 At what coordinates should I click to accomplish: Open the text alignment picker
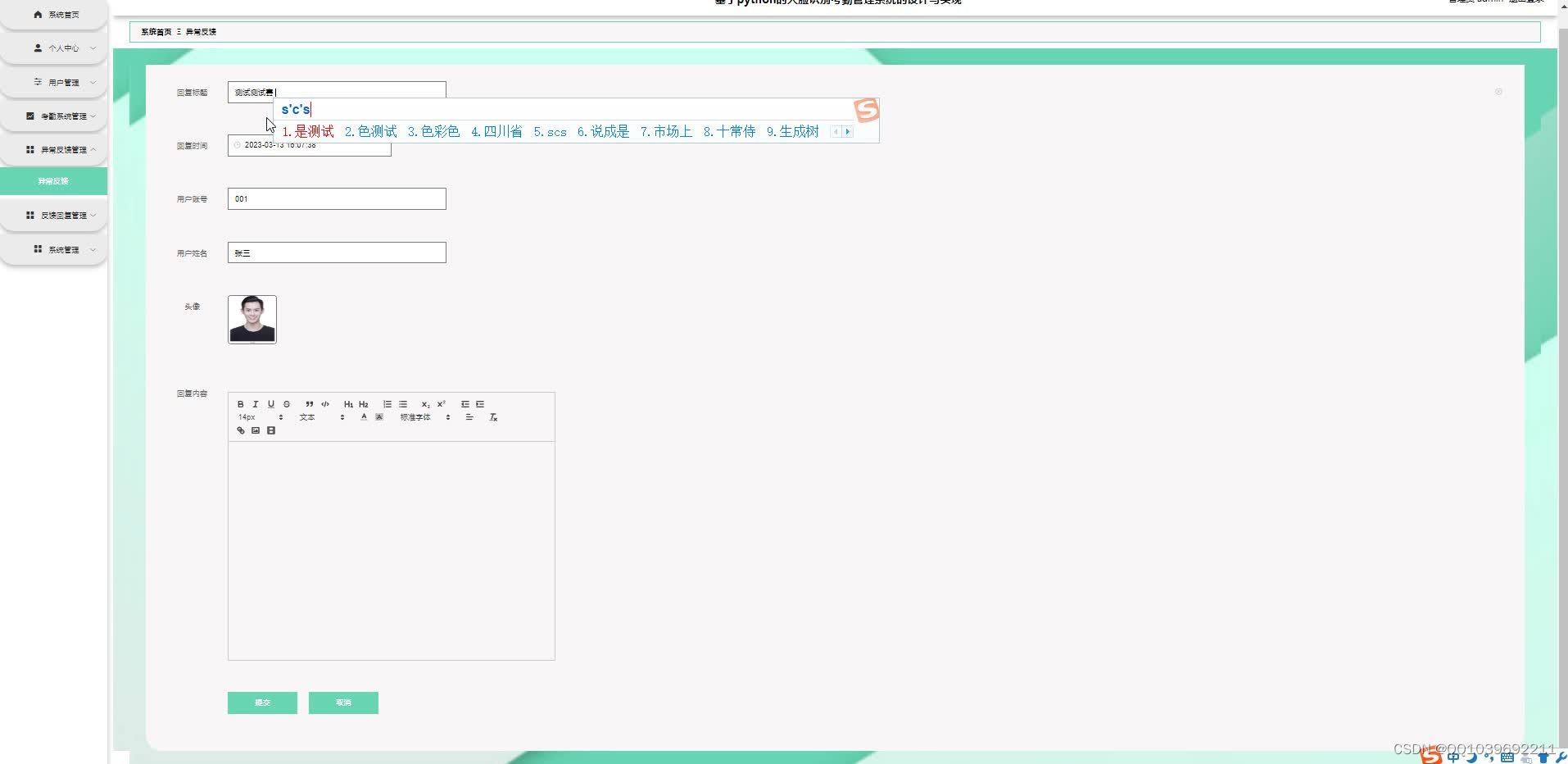tap(469, 417)
